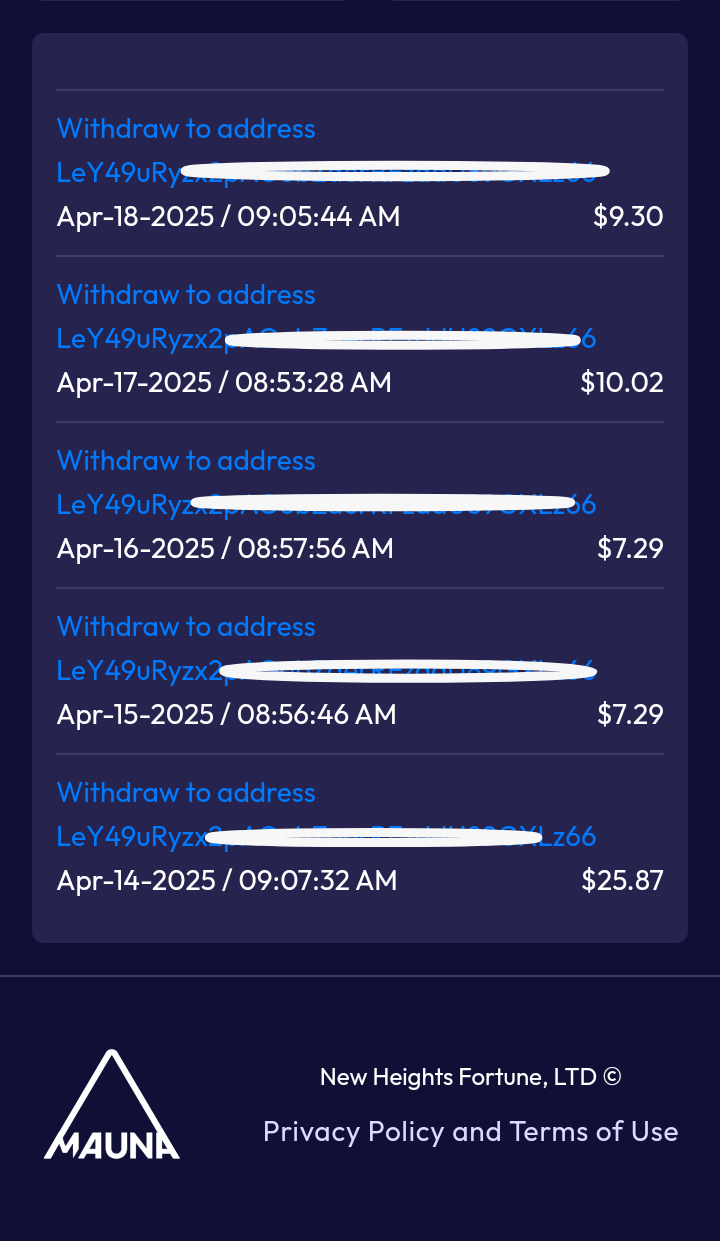Click the MAUNA mountain logo
The width and height of the screenshot is (720, 1241).
pos(112,1105)
